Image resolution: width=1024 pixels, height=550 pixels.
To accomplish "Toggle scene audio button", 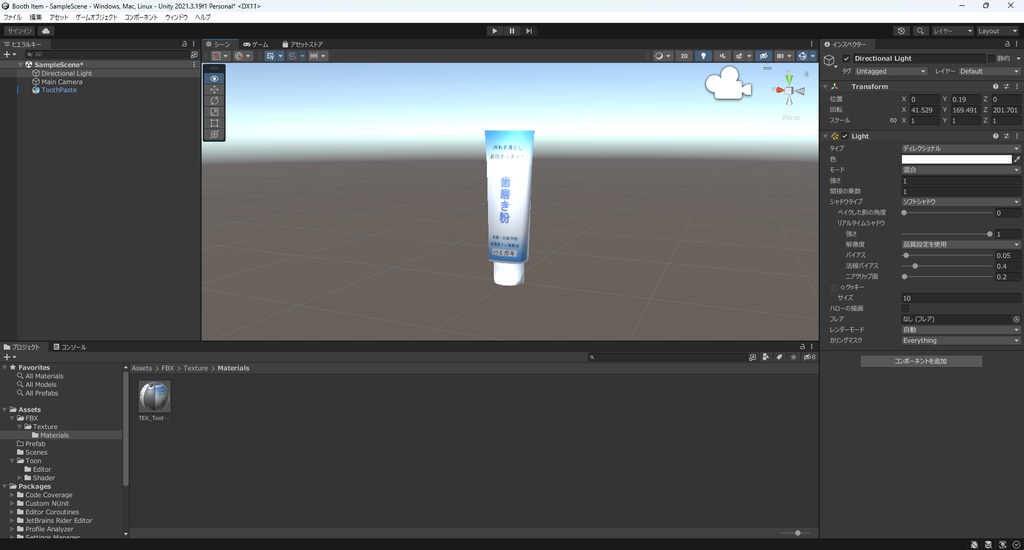I will coord(722,56).
